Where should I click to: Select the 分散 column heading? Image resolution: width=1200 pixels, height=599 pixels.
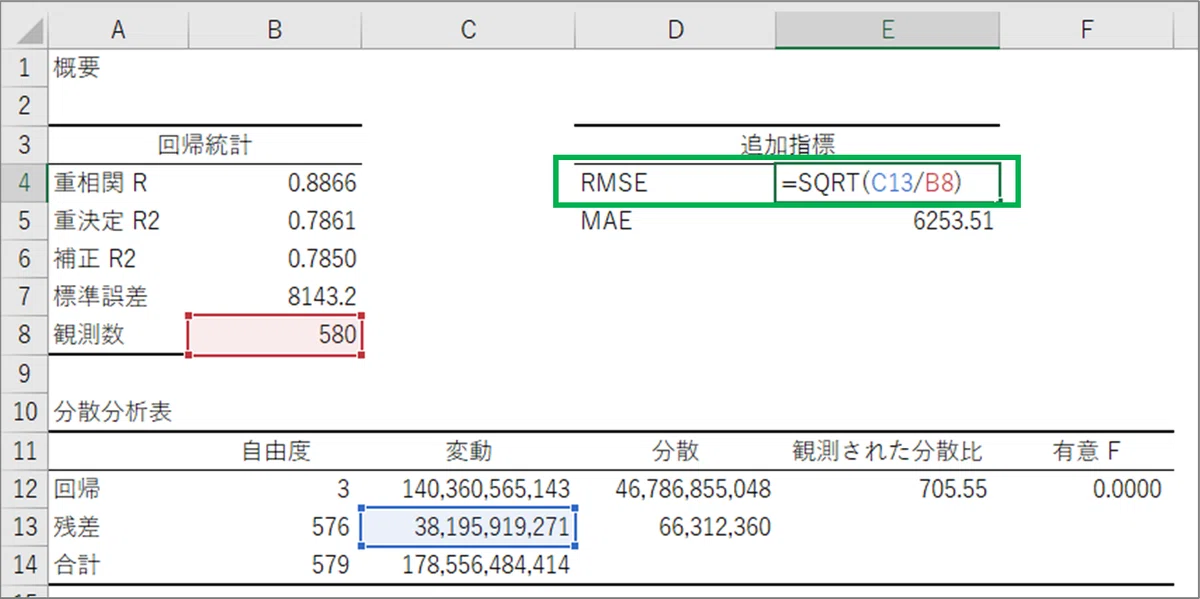[675, 451]
